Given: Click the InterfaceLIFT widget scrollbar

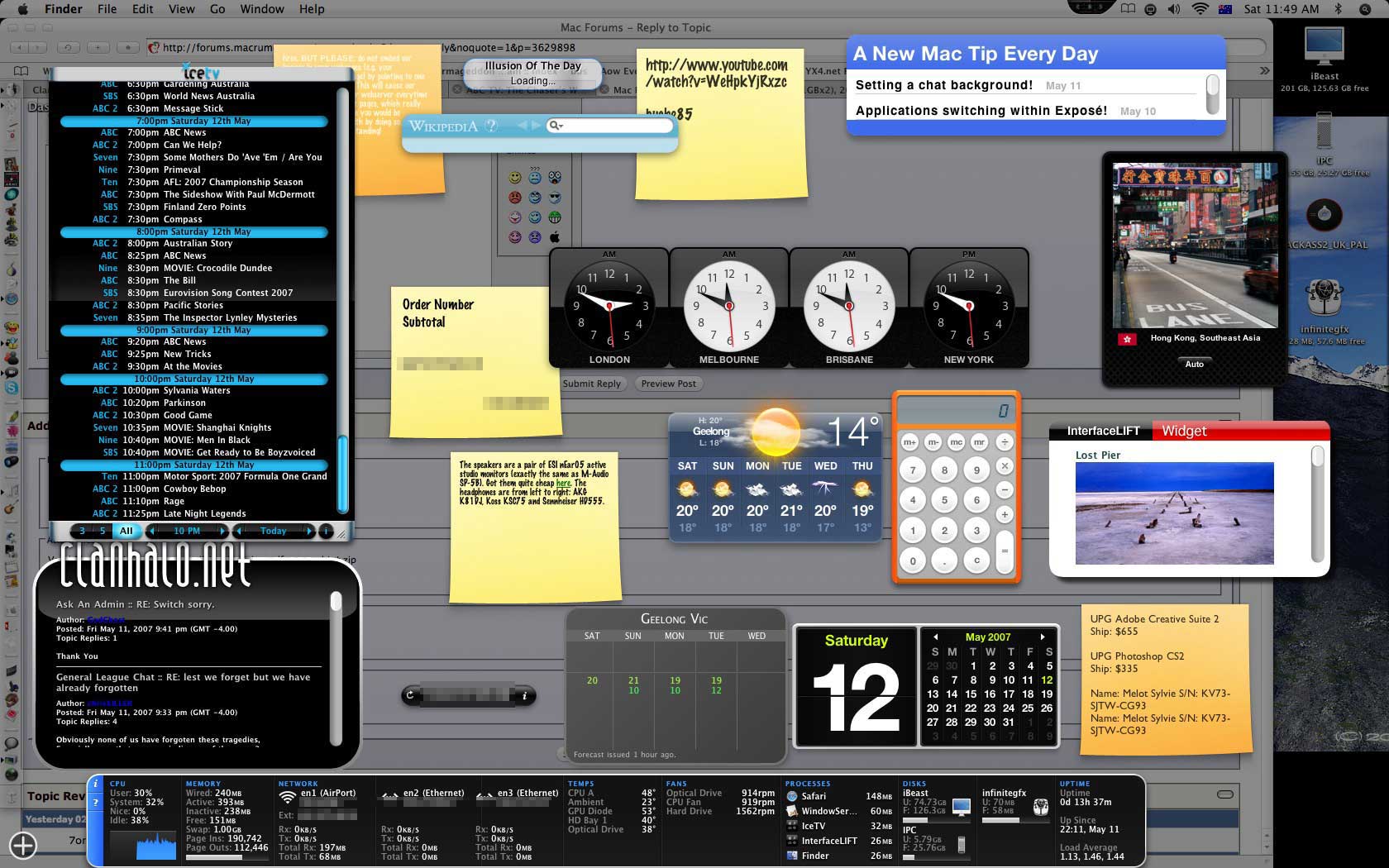Looking at the screenshot, I should click(x=1318, y=504).
